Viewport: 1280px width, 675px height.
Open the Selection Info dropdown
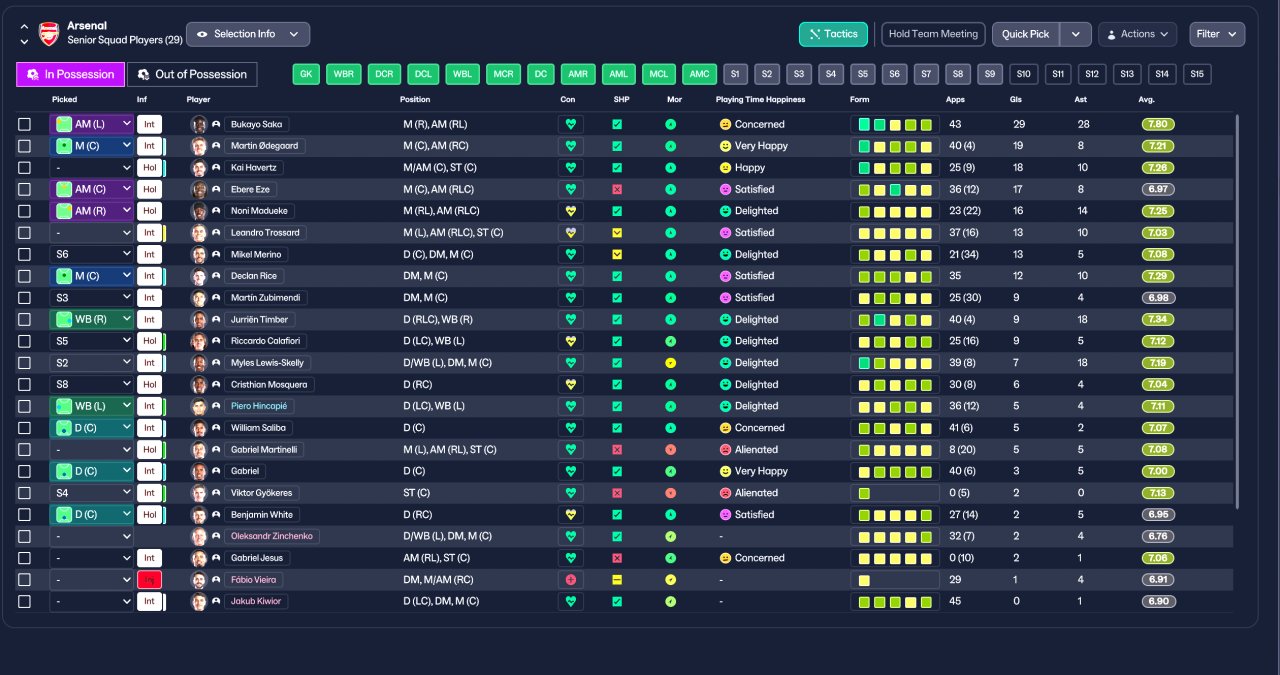[248, 34]
